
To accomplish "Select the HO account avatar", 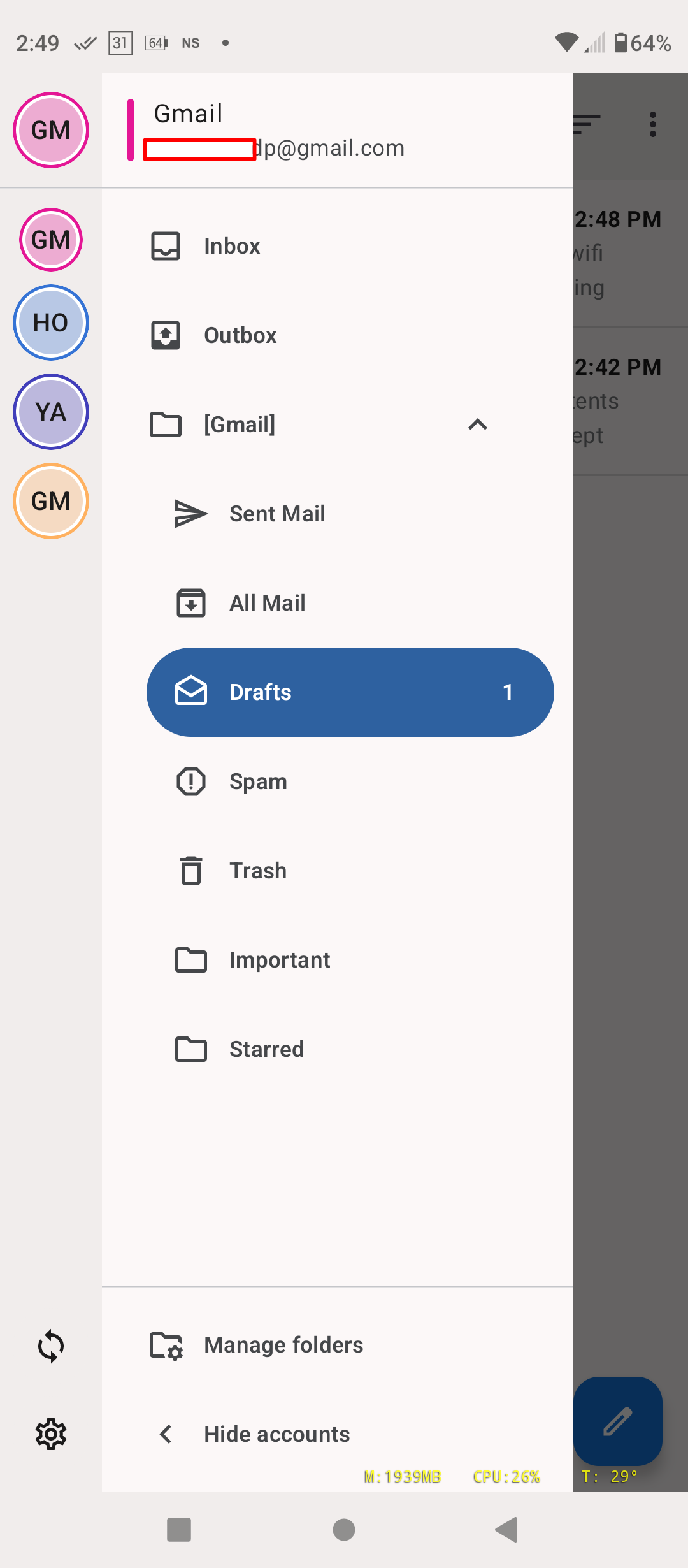I will (51, 323).
